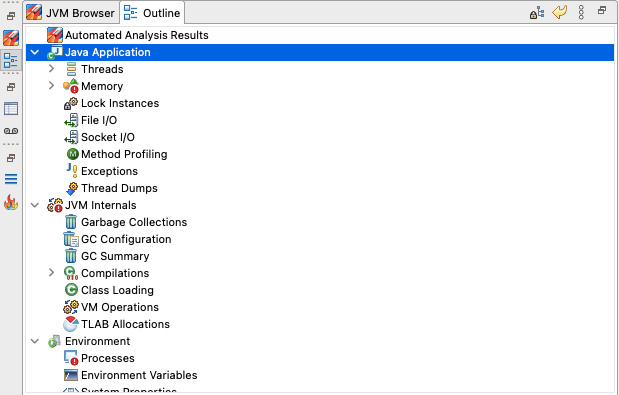Expand the Compilations node
Screen dimensions: 619x395
[x=51, y=273]
